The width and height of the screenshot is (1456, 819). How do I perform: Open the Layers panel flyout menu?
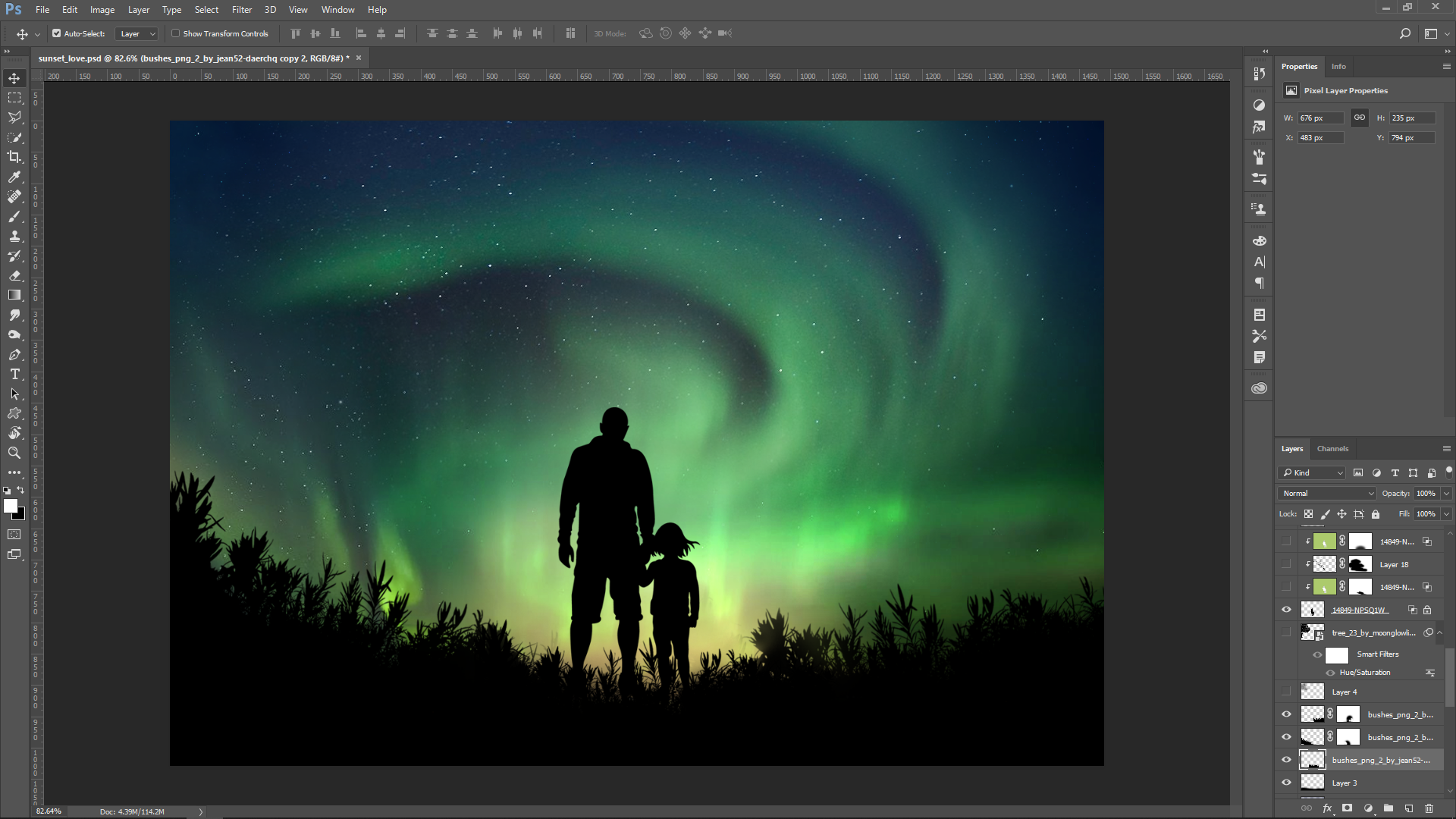[x=1446, y=448]
